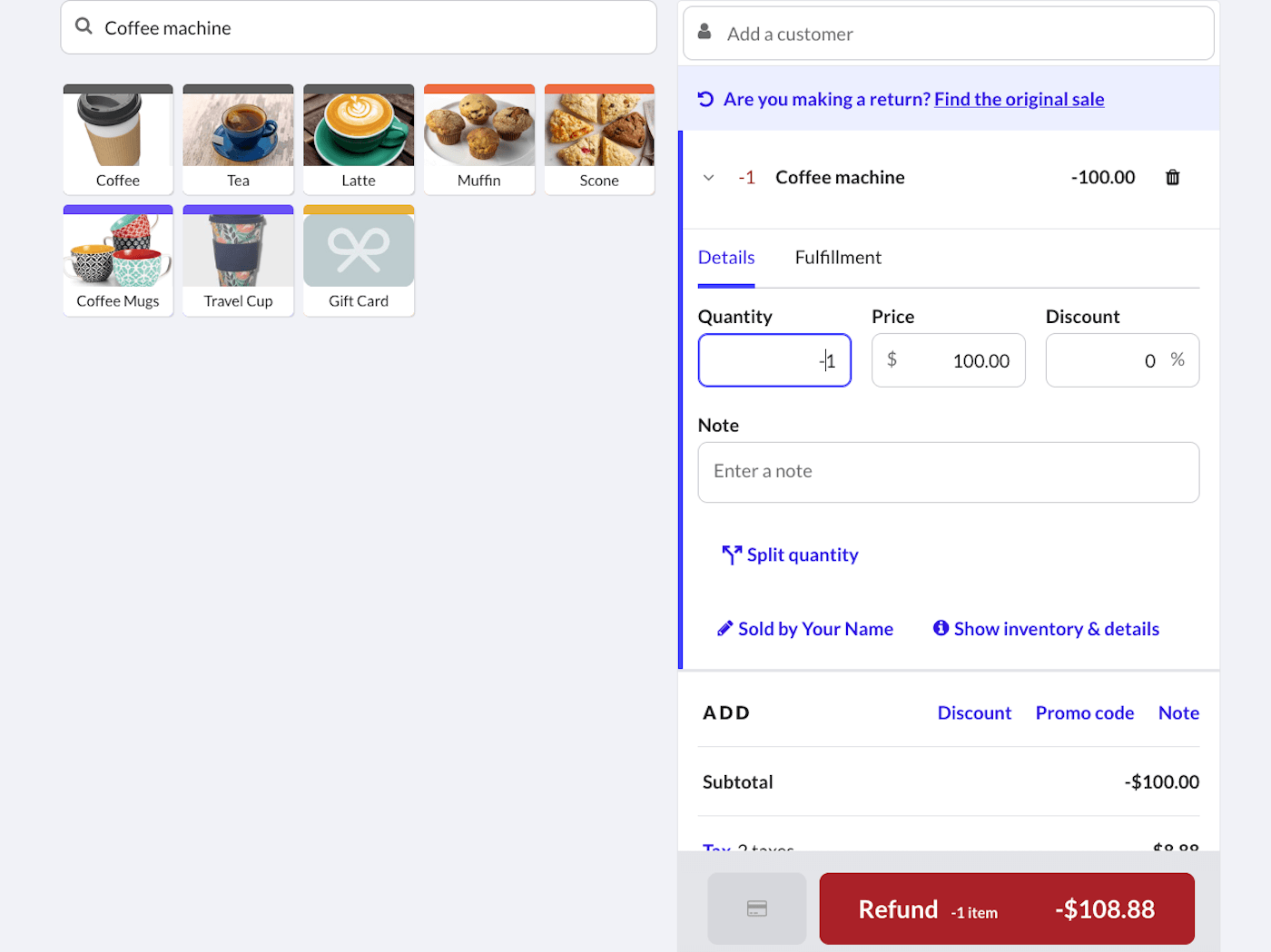
Task: Click the card payment icon button
Action: [x=756, y=908]
